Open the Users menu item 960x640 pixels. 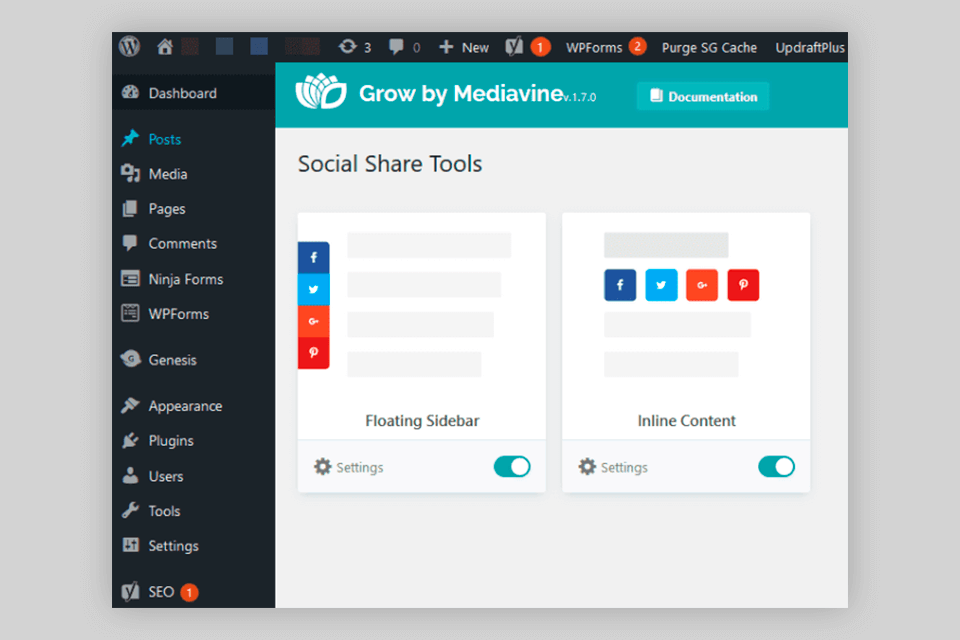193,476
